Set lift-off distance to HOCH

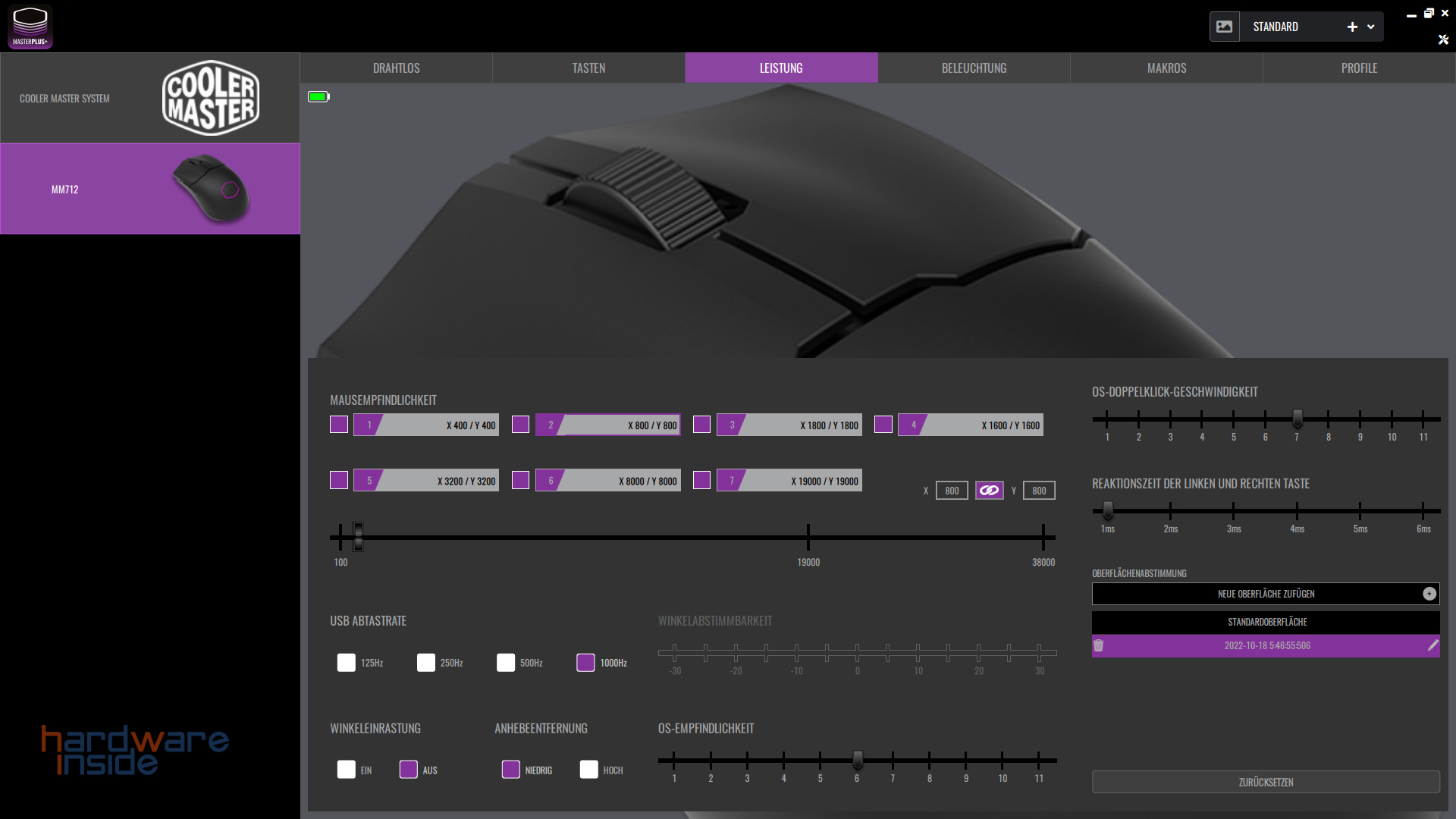coord(589,770)
